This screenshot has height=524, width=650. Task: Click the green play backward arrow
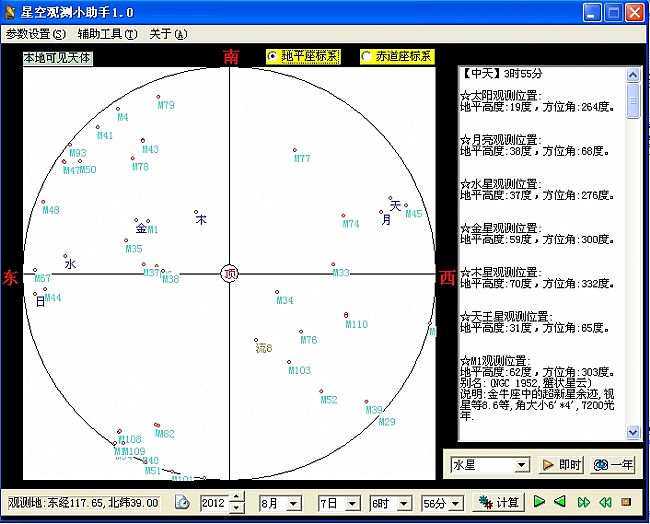(x=560, y=501)
